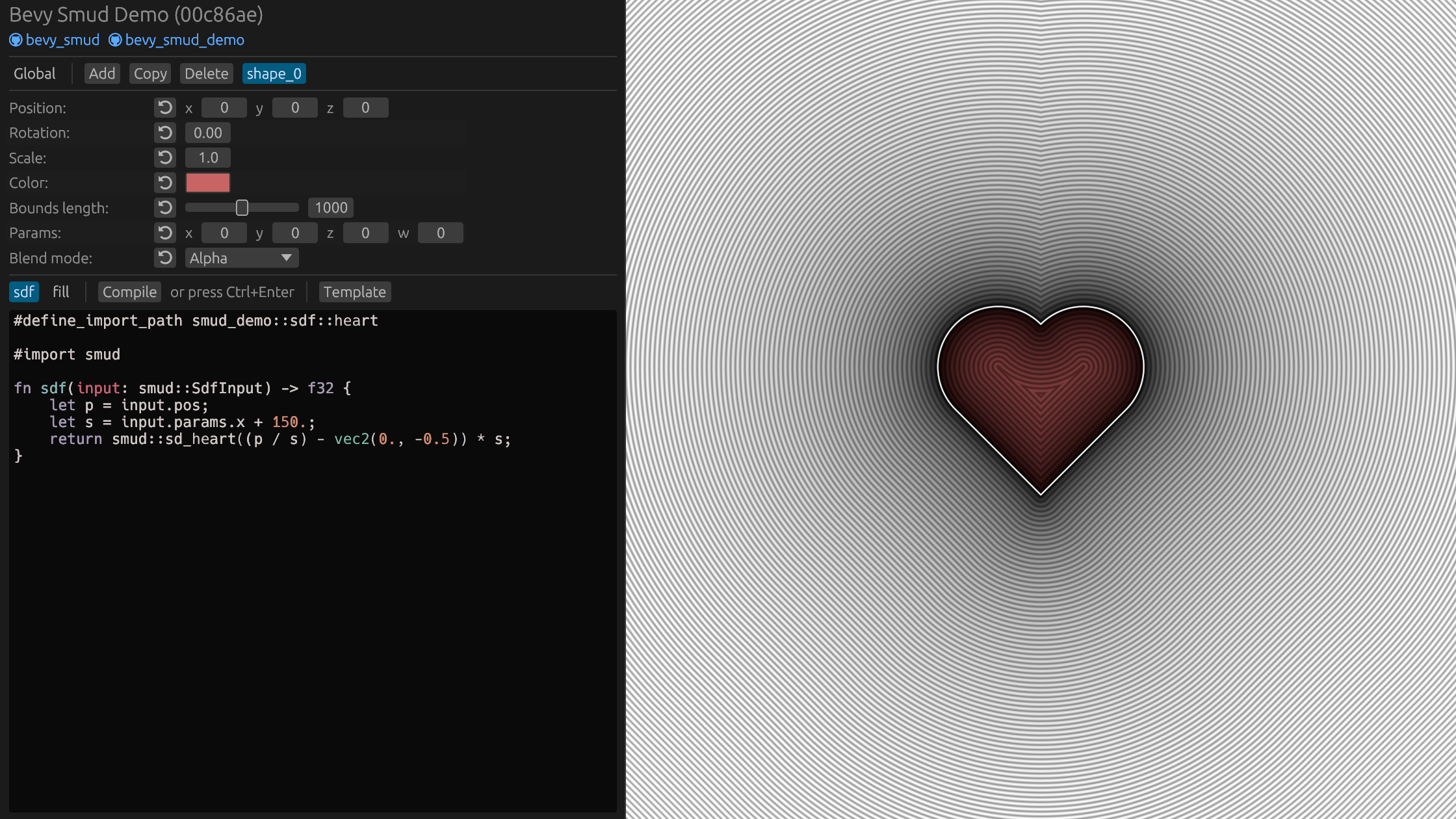Reset the Color to default
Image resolution: width=1456 pixels, height=819 pixels.
tap(165, 183)
